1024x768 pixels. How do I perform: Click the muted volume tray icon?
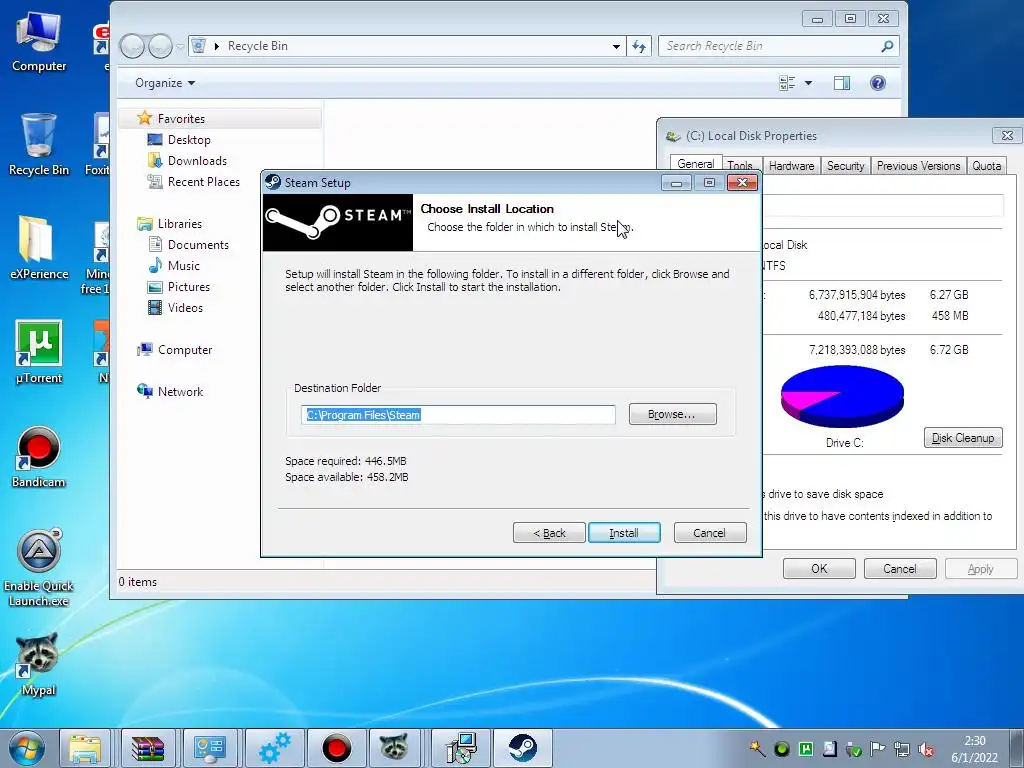[x=925, y=749]
